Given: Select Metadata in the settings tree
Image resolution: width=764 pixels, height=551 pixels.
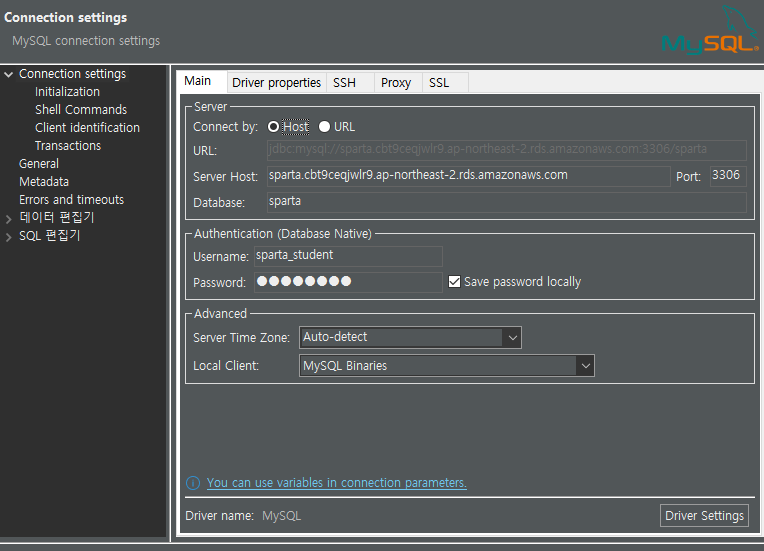Looking at the screenshot, I should click(x=44, y=182).
